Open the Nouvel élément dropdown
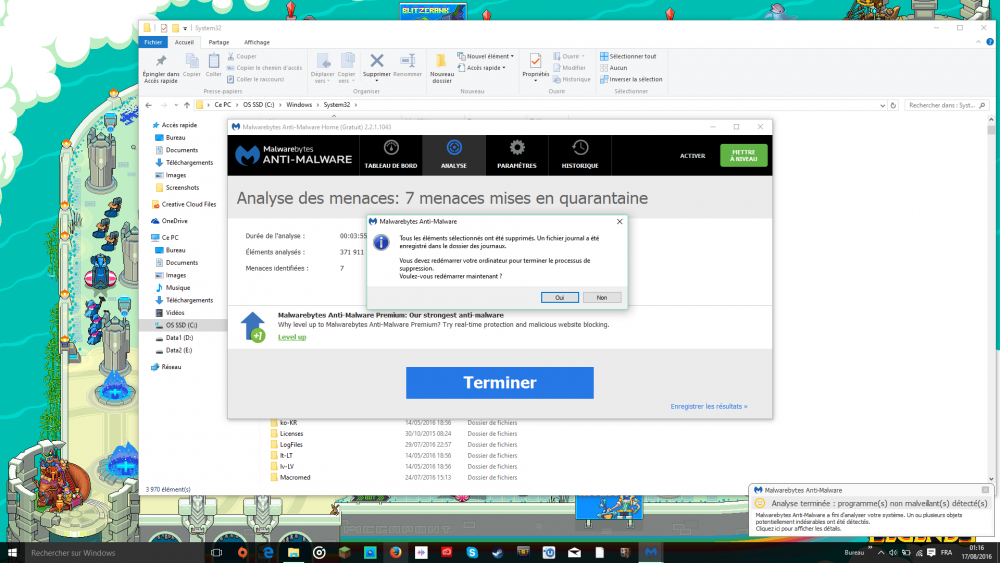The image size is (1000, 563). tap(485, 56)
